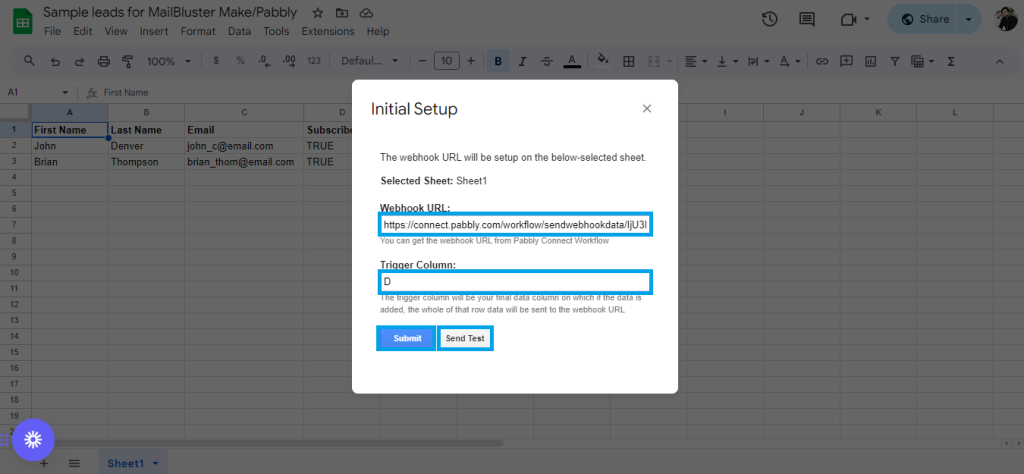Open the text wrapping dropdown
The height and width of the screenshot is (474, 1024).
758,61
